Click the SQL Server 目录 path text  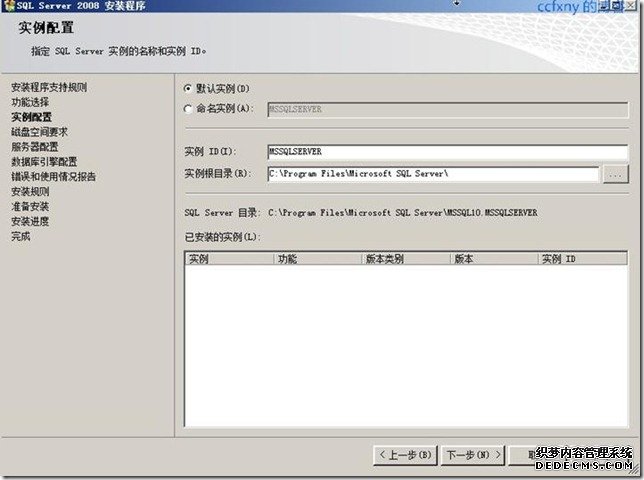click(402, 213)
